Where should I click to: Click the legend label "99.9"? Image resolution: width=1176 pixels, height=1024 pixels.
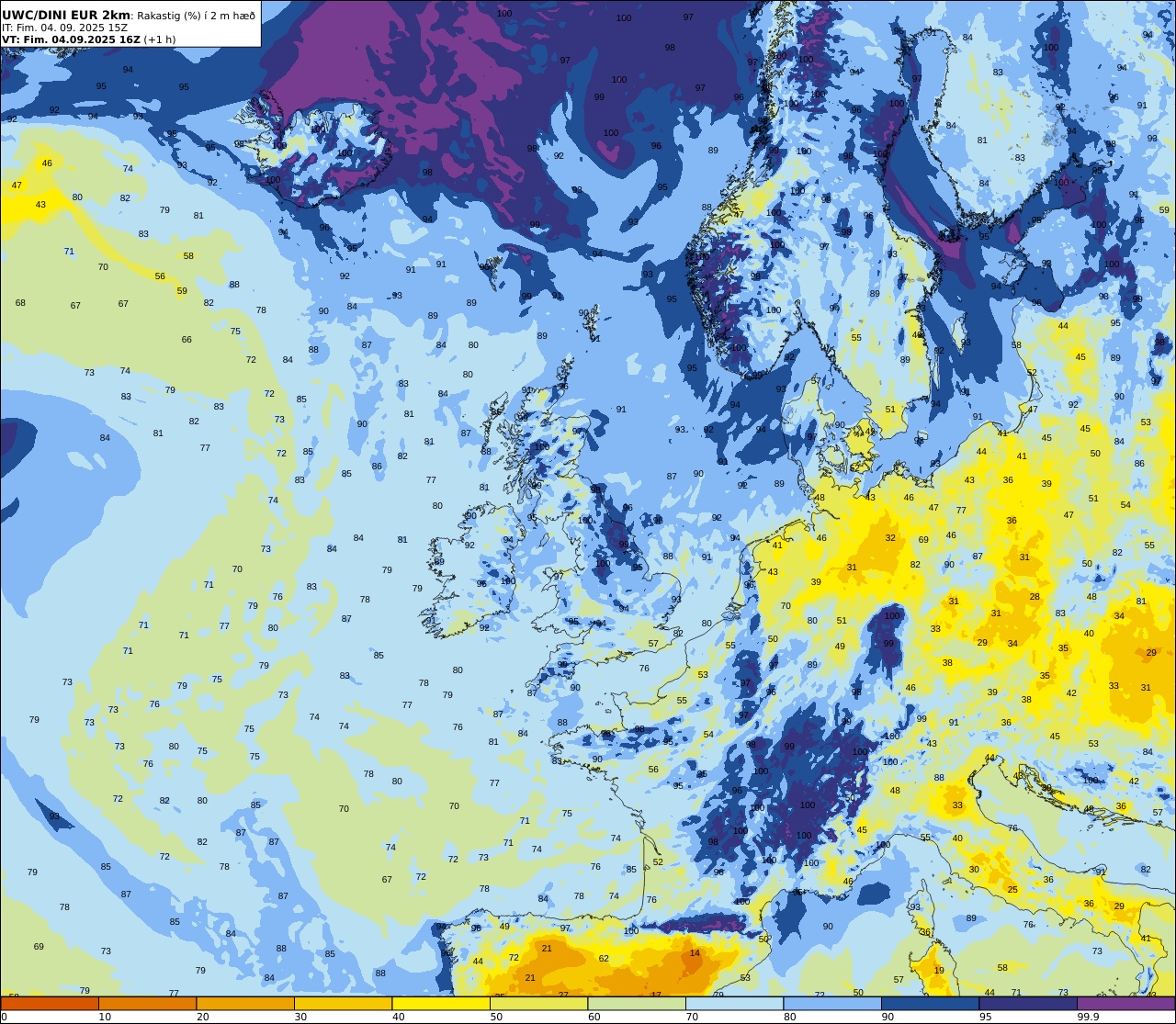(1088, 1017)
